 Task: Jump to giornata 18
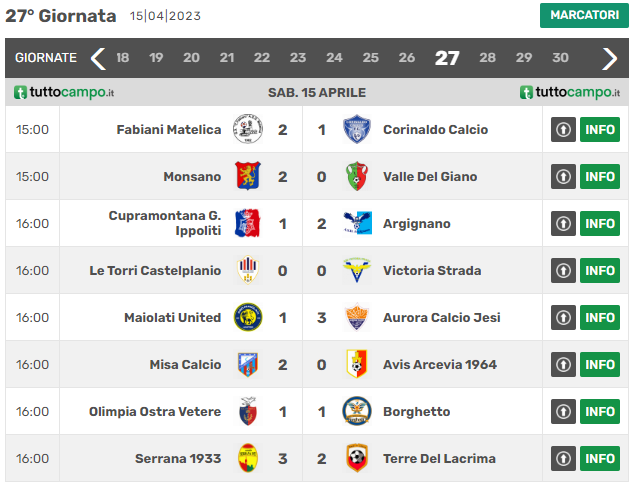tap(122, 58)
